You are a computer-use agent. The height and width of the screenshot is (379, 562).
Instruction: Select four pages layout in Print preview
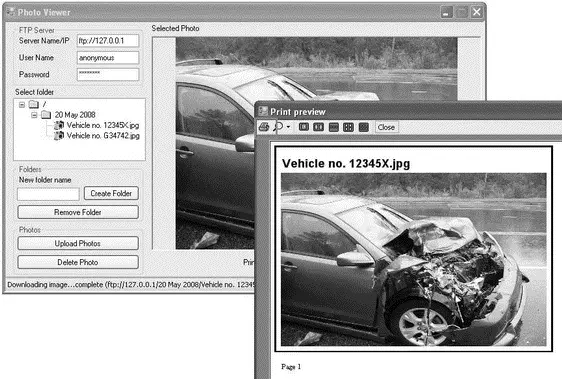[348, 127]
